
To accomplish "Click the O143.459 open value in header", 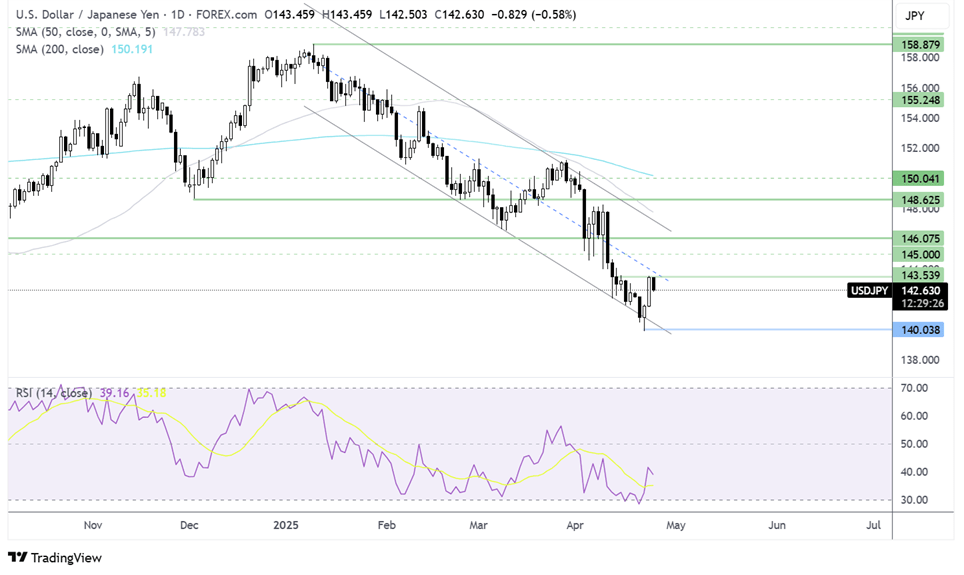I will [x=290, y=14].
